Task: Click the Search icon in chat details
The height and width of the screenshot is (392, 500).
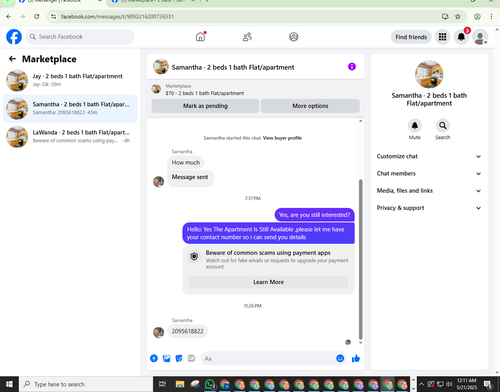Action: [x=443, y=126]
